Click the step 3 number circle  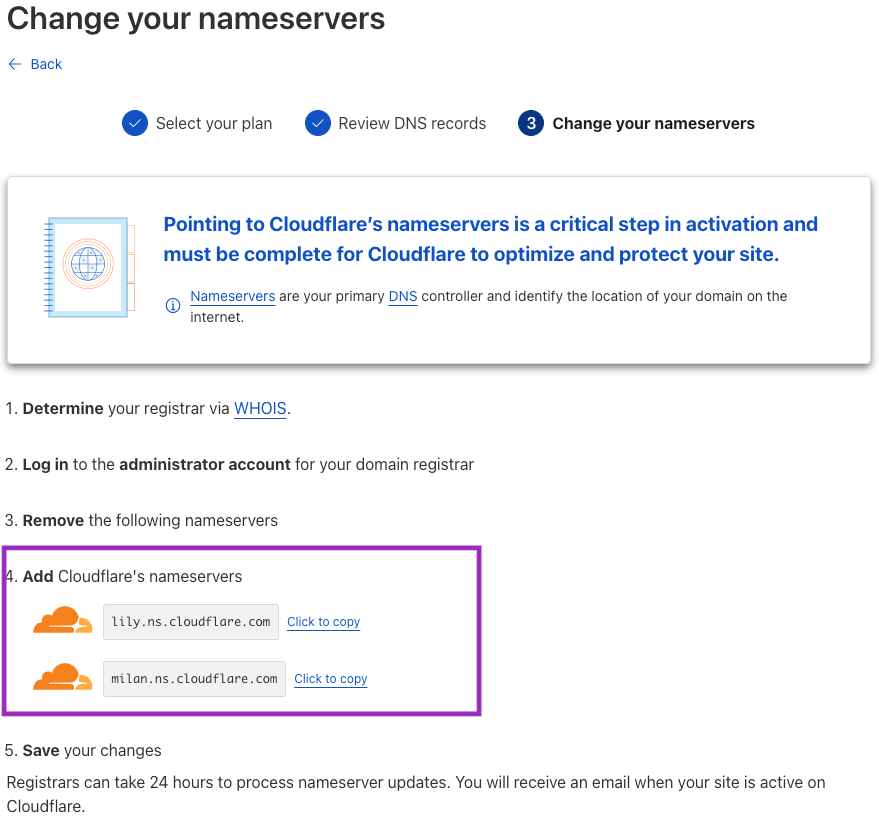531,123
